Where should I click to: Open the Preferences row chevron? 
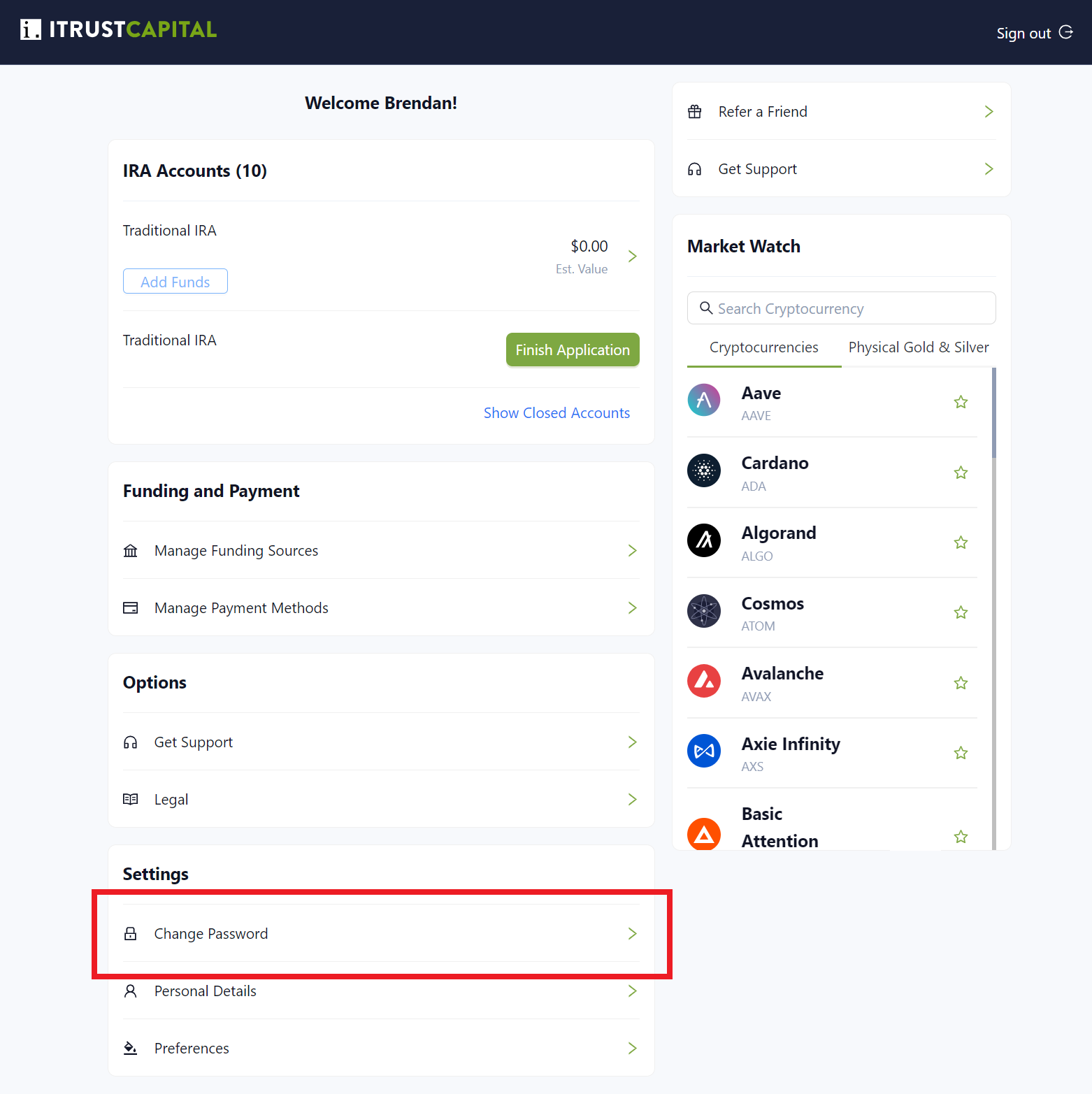point(633,1049)
